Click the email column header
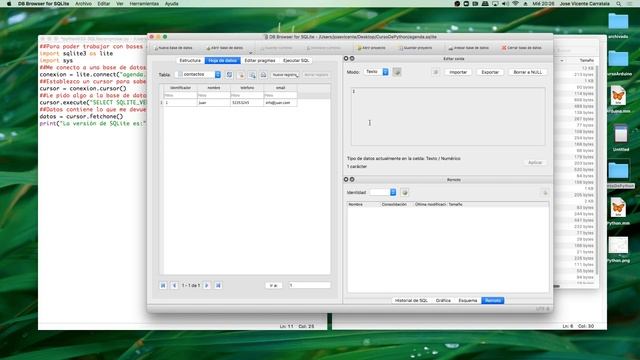This screenshot has width=640, height=360. [x=280, y=88]
